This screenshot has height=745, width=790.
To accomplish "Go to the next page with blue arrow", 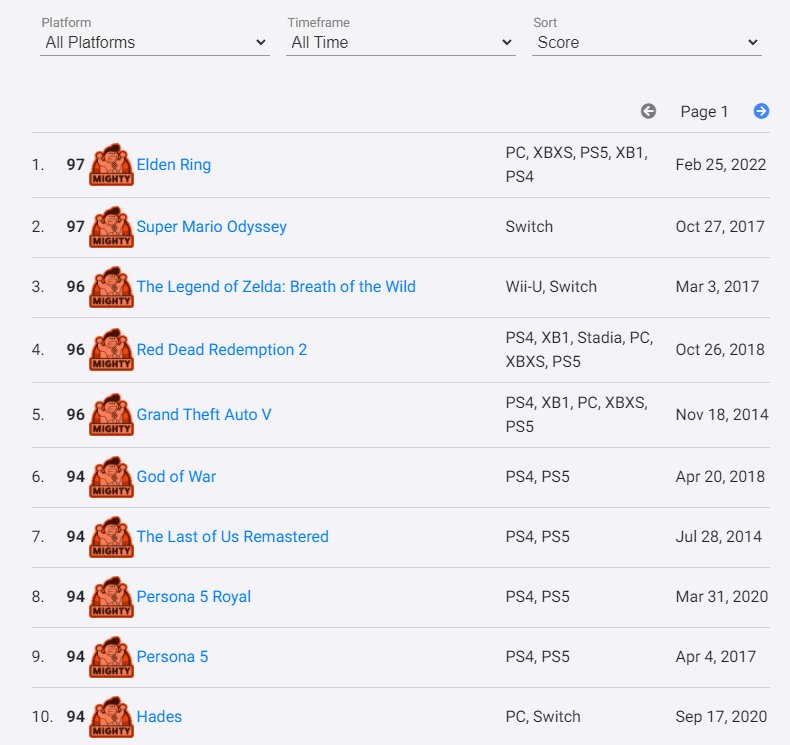I will (761, 111).
